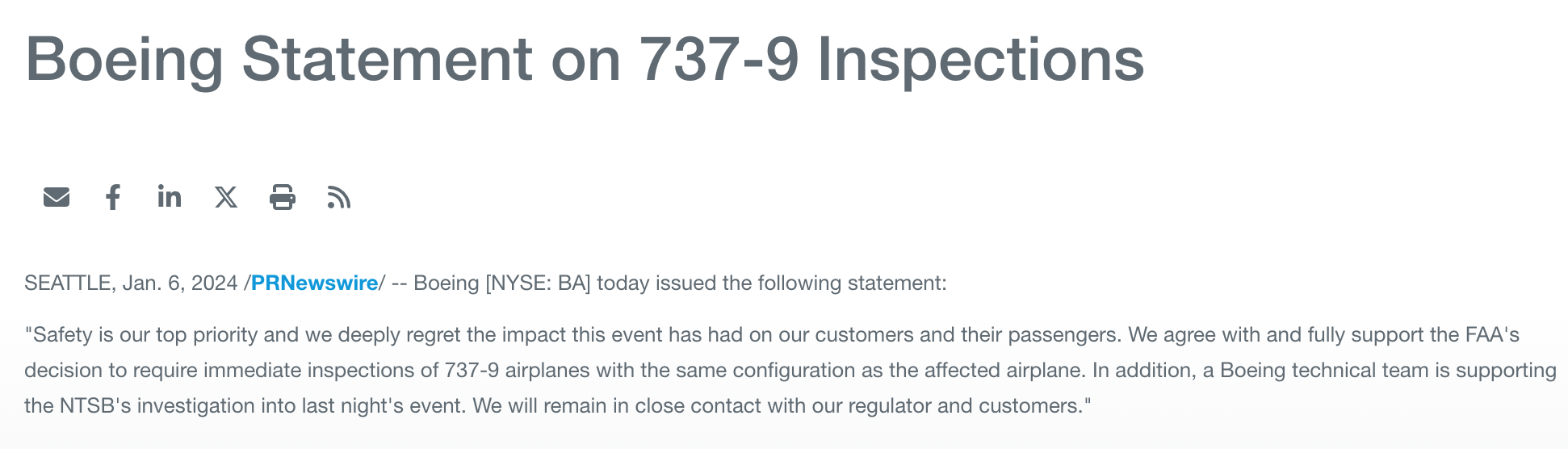Print the page using the printer icon
The image size is (1568, 449).
pos(283,197)
